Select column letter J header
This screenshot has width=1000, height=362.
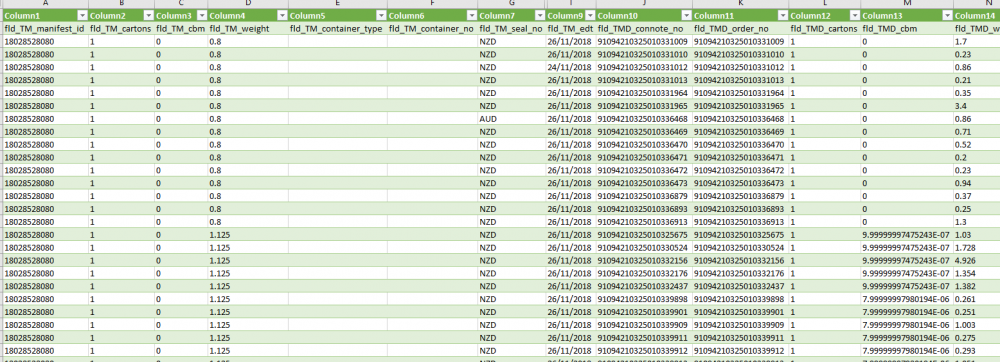(x=644, y=4)
